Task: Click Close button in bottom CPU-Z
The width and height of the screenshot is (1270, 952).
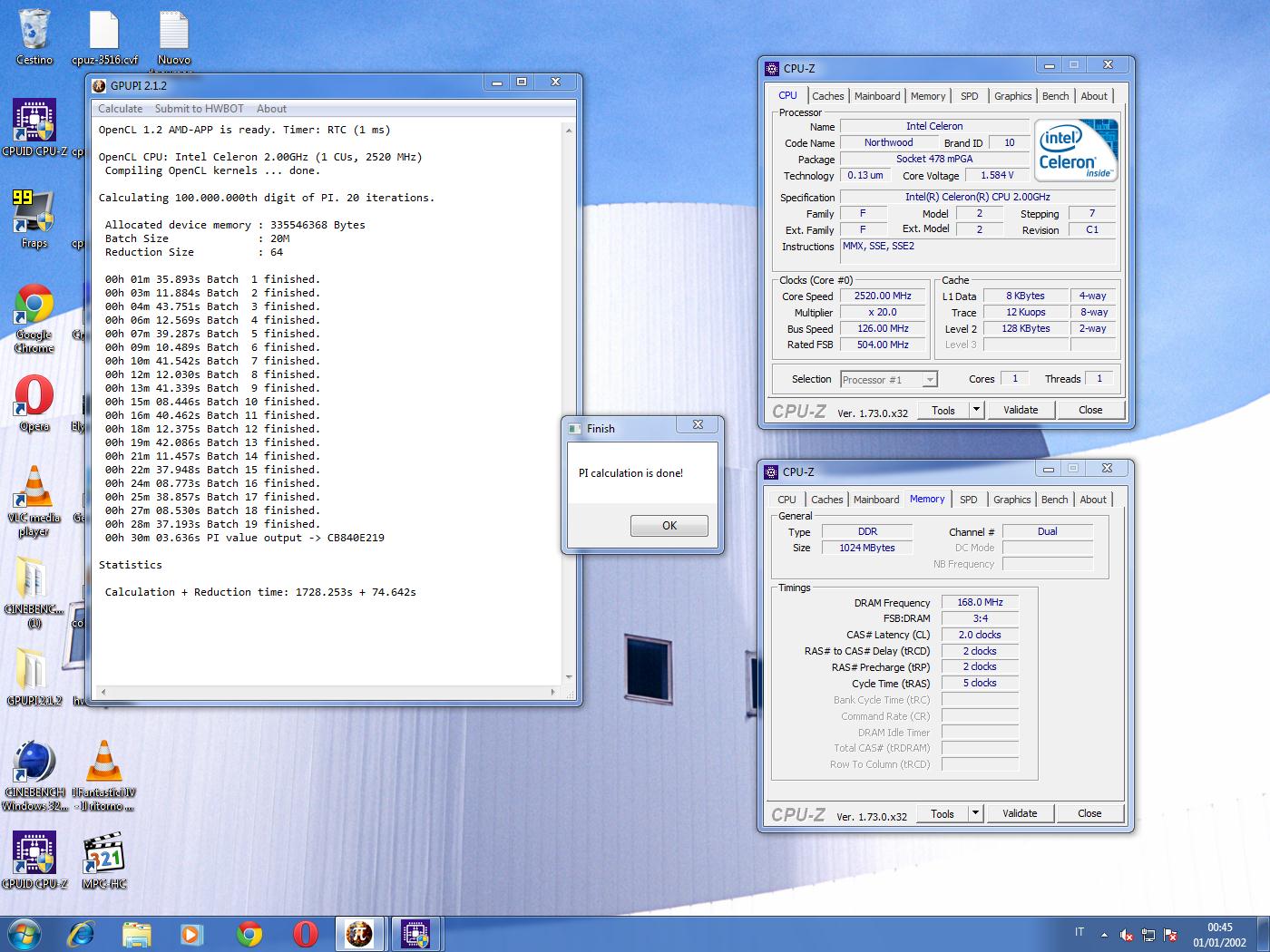Action: point(1089,813)
